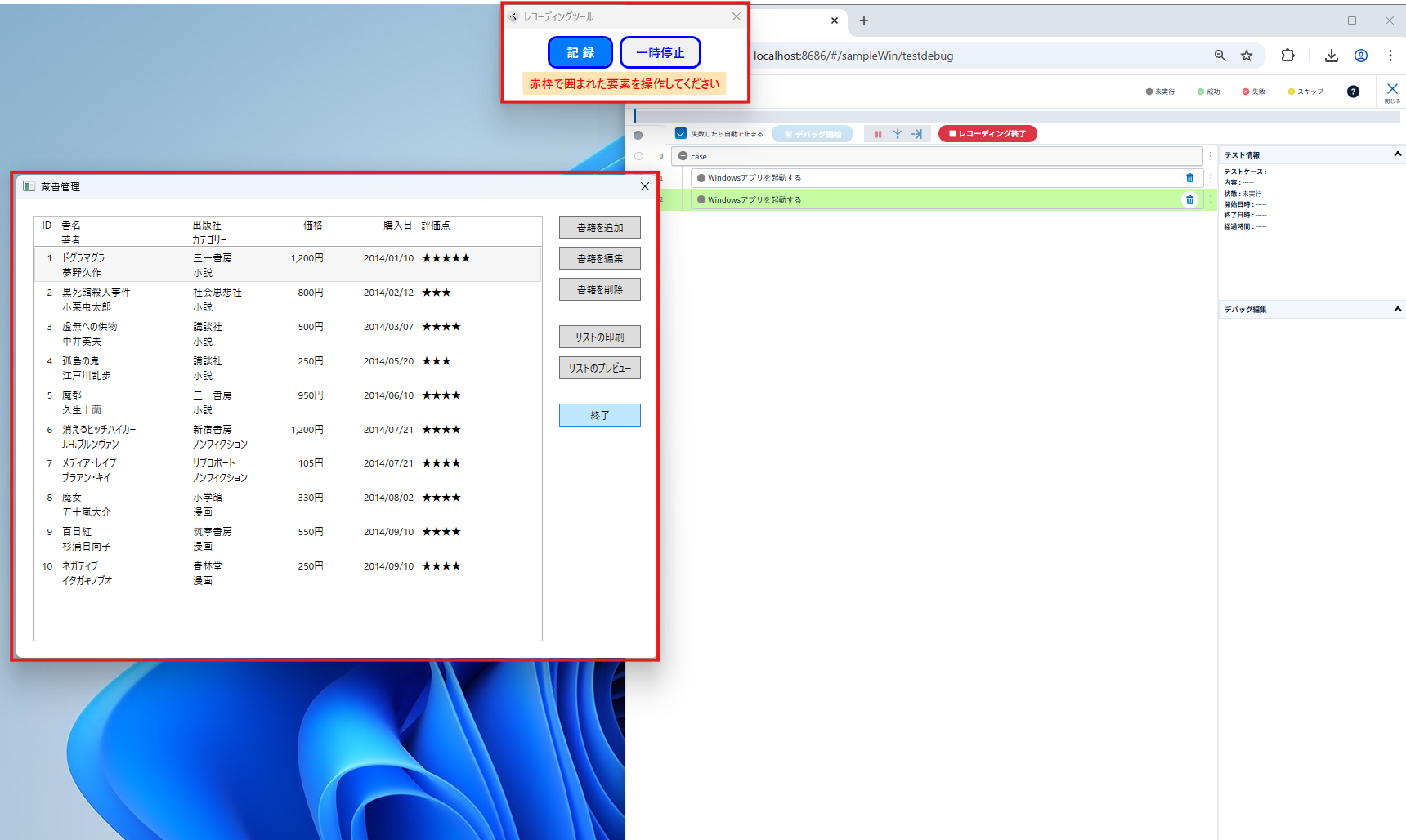Collapse the デバッグ編集 panel

tap(1397, 309)
